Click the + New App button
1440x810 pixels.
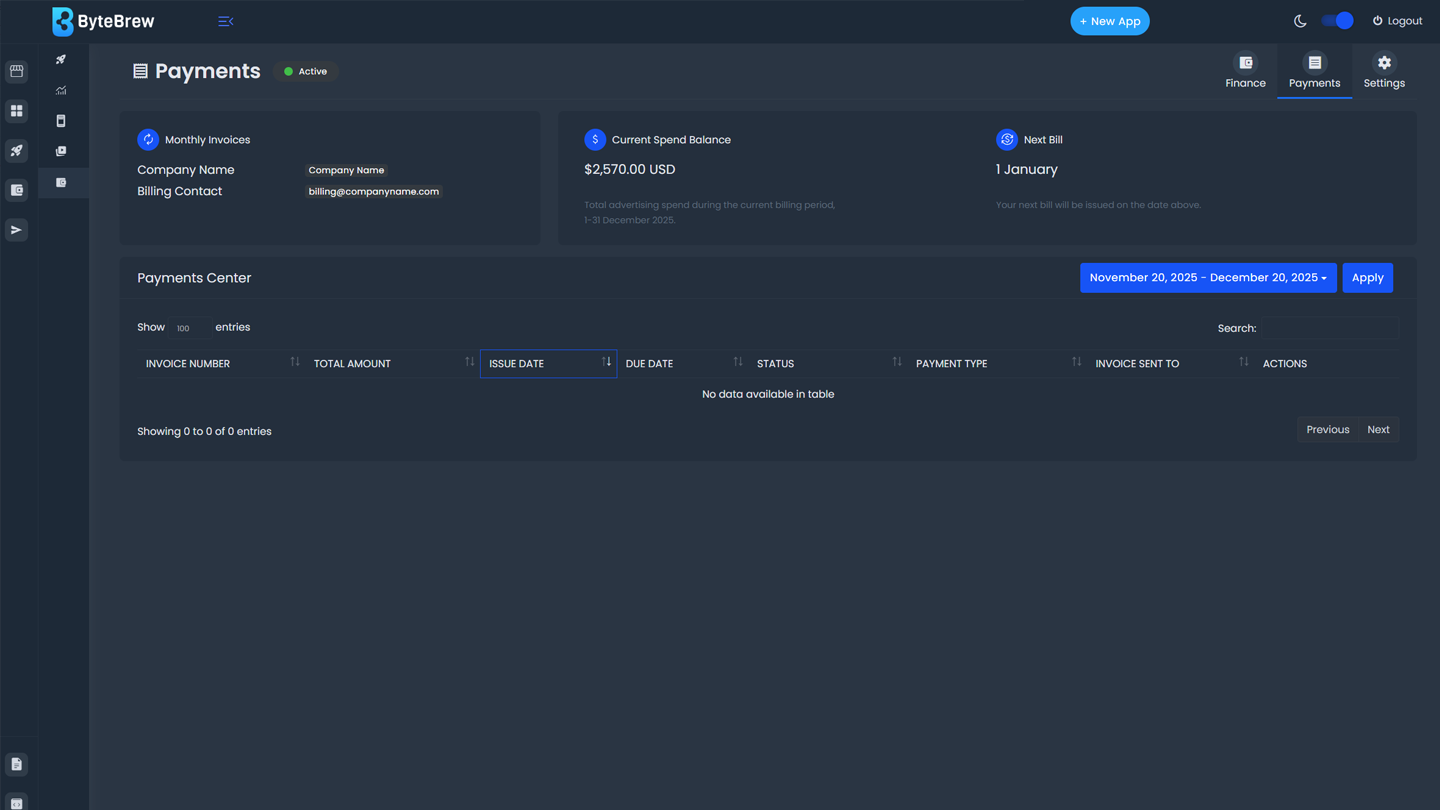pyautogui.click(x=1109, y=21)
